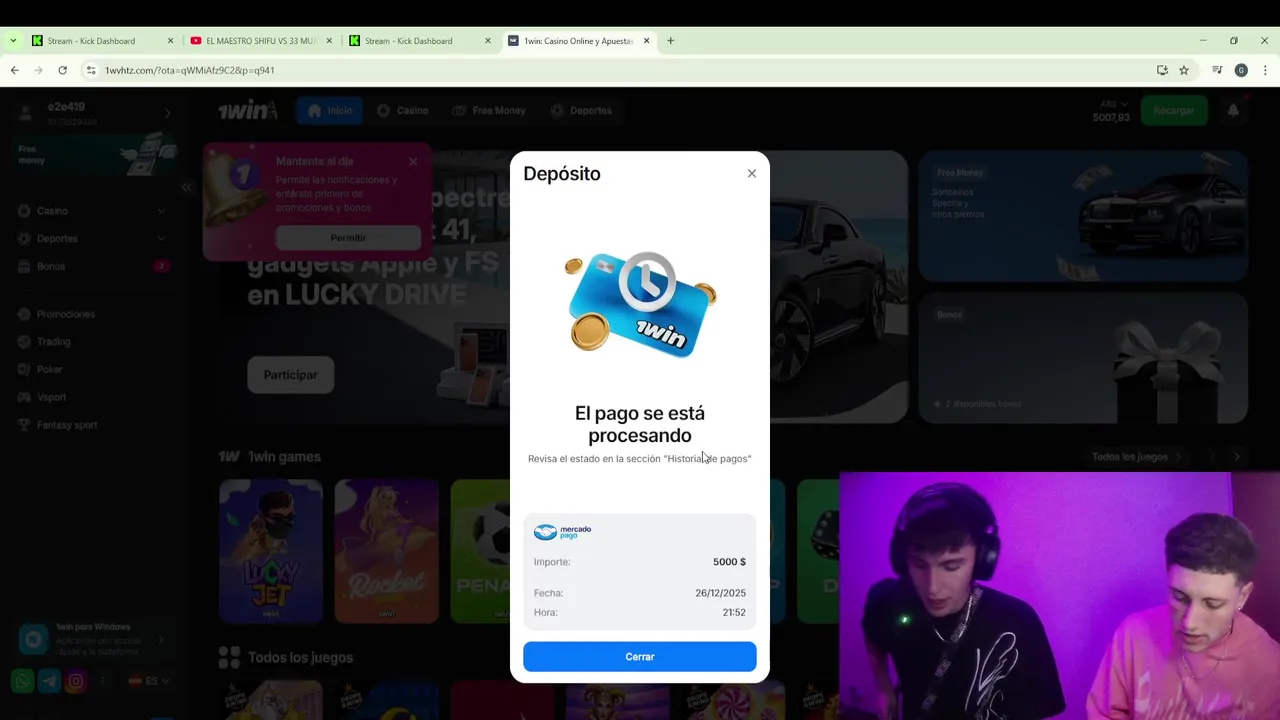
Task: Open the WhatsApp social icon
Action: (x=23, y=681)
